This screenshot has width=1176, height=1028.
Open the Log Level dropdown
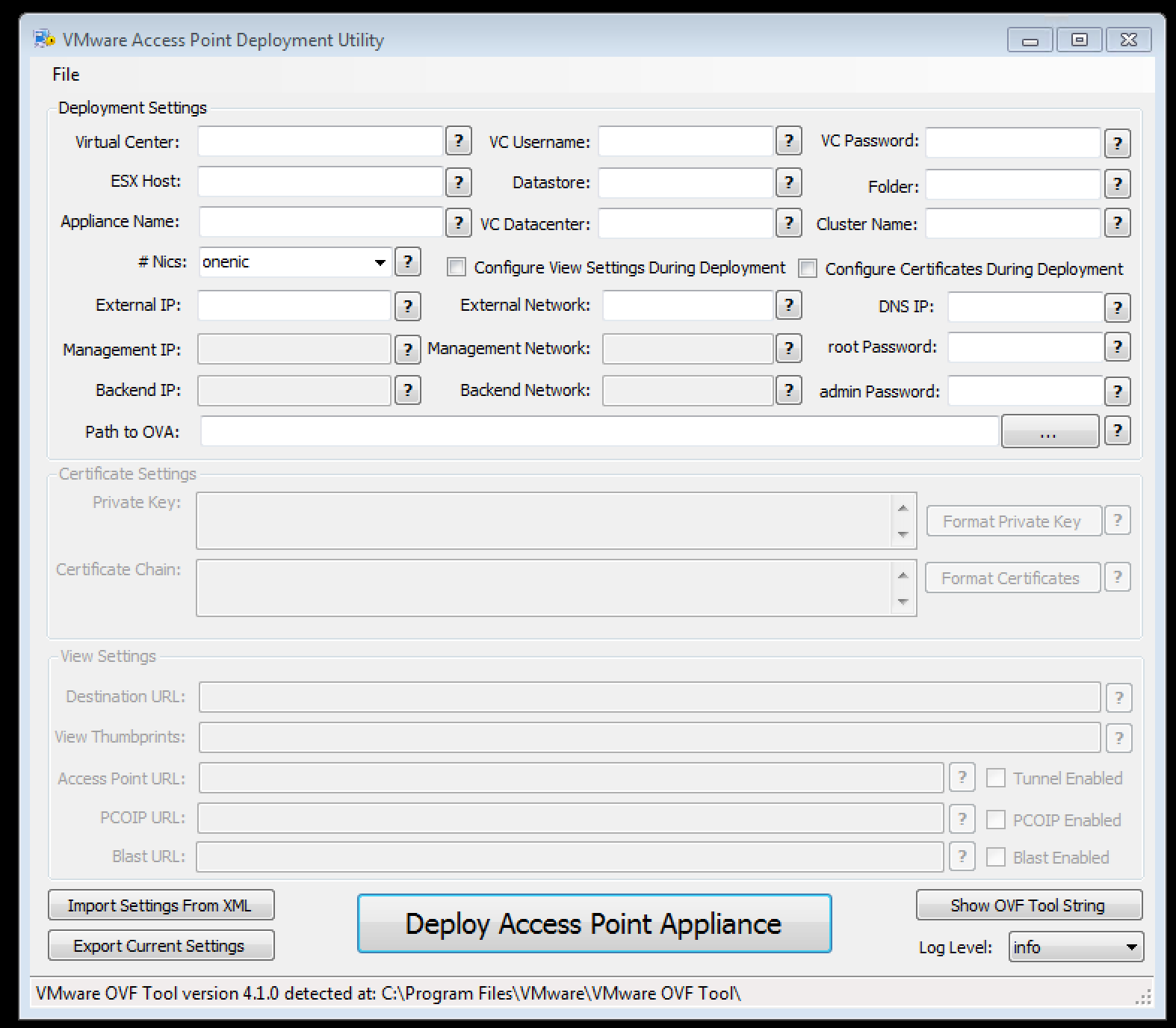(x=1131, y=947)
